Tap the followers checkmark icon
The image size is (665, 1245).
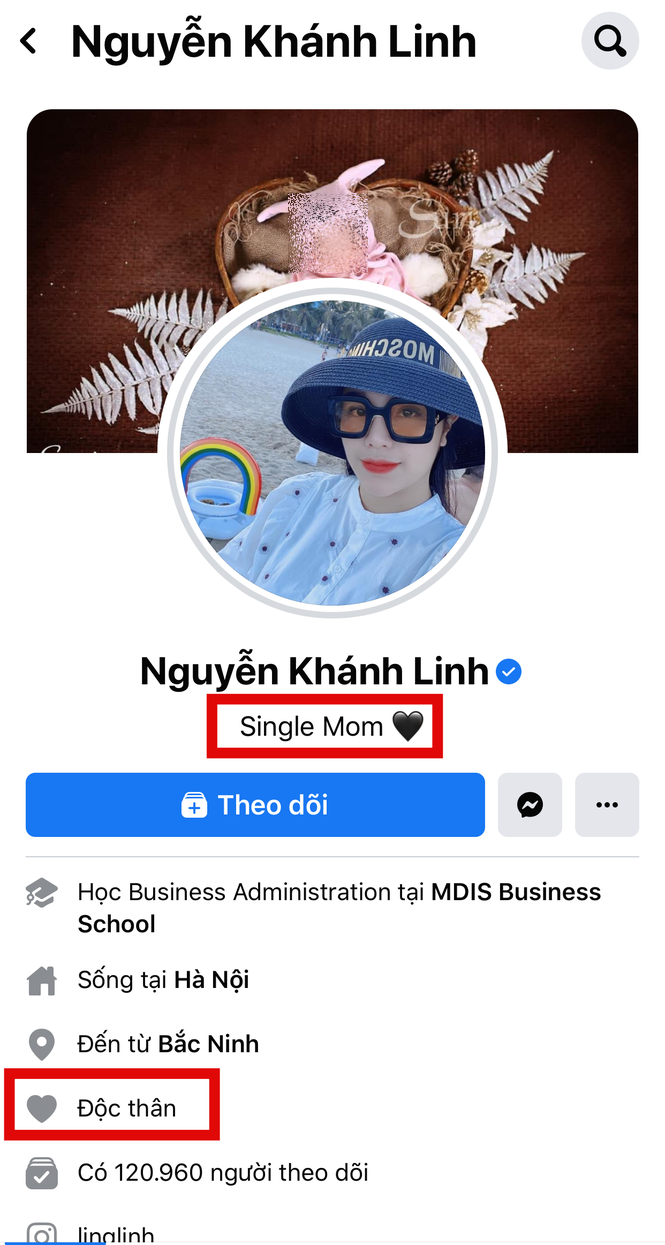pyautogui.click(x=42, y=1172)
